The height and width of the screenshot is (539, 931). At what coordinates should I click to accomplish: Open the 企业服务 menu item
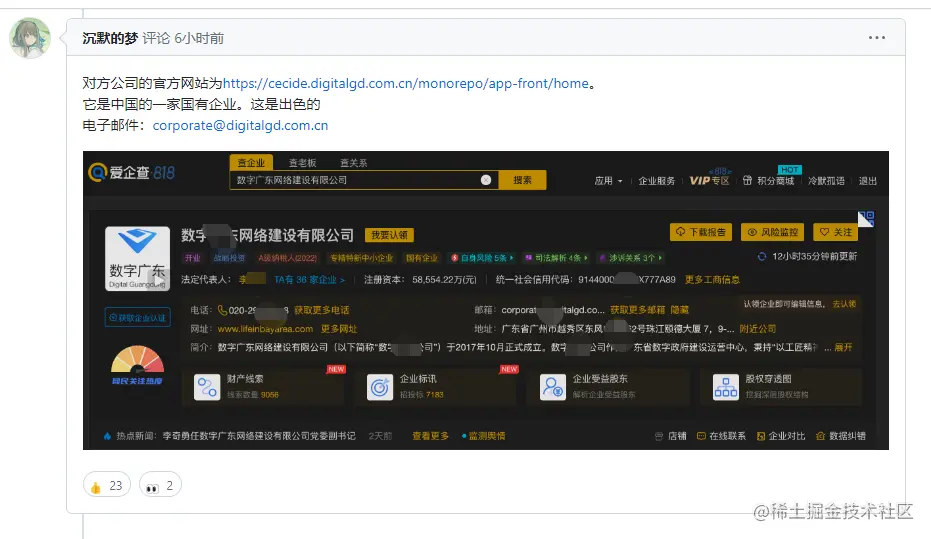[656, 180]
